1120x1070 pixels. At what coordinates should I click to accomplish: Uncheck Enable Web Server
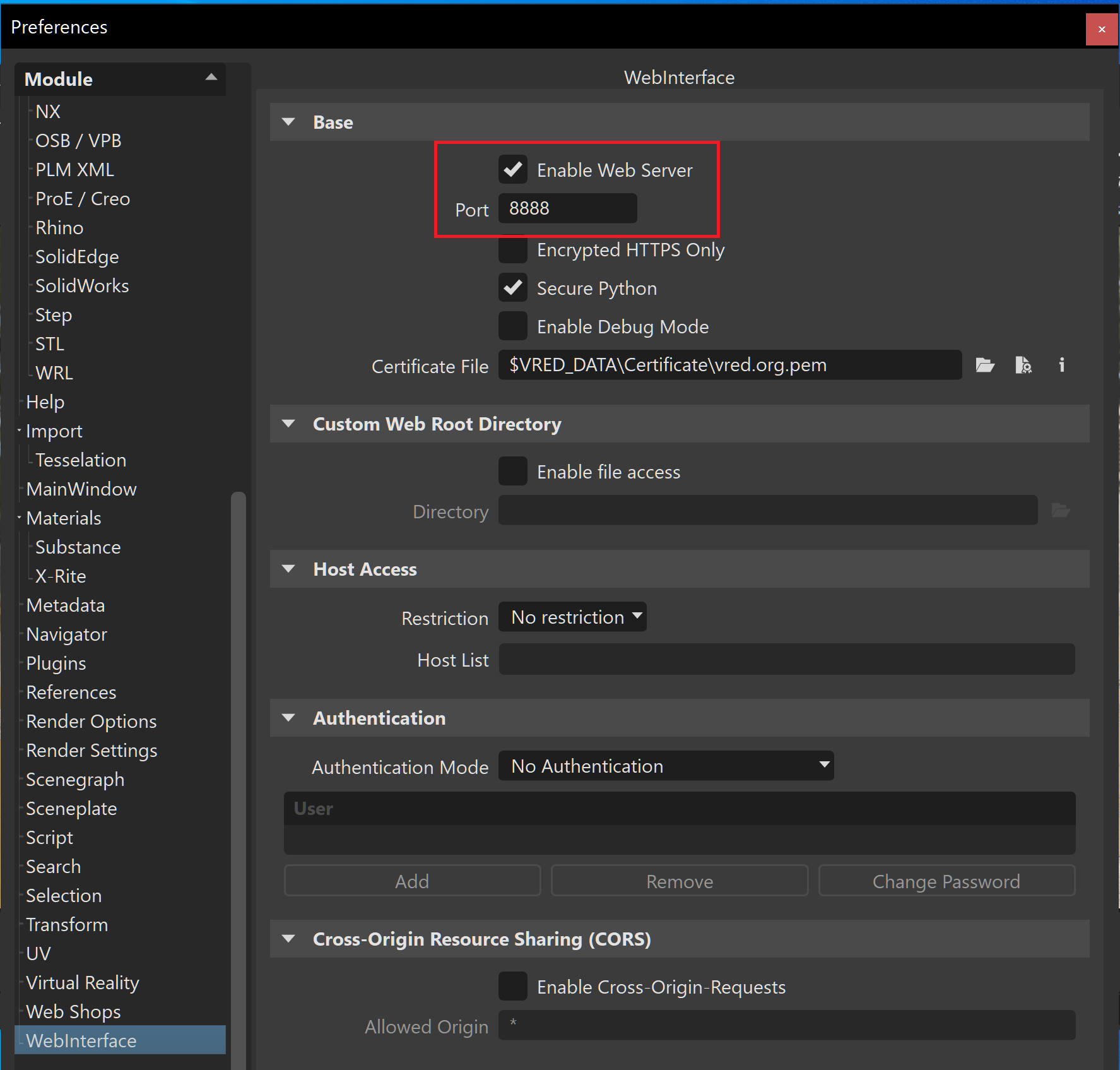click(513, 169)
